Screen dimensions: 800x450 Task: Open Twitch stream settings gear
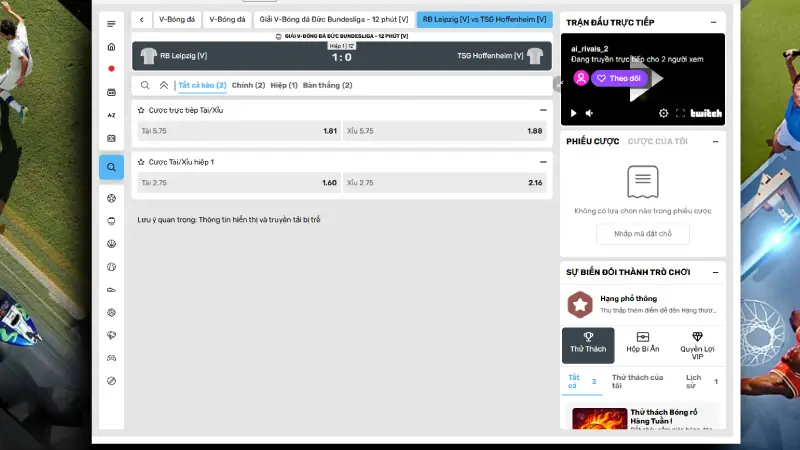[x=663, y=114]
